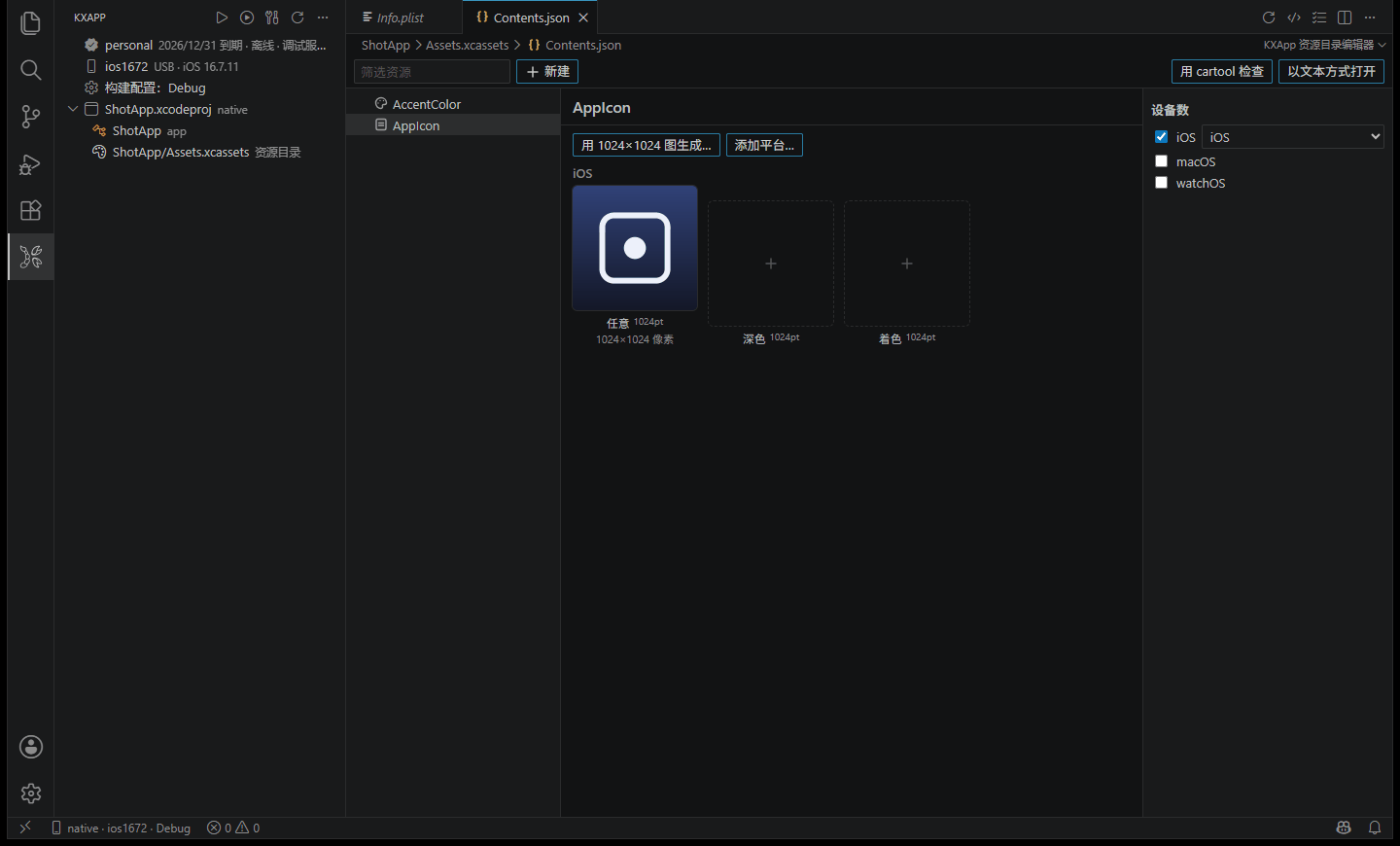Click the circled play icon in KXAPP header

pos(247,18)
